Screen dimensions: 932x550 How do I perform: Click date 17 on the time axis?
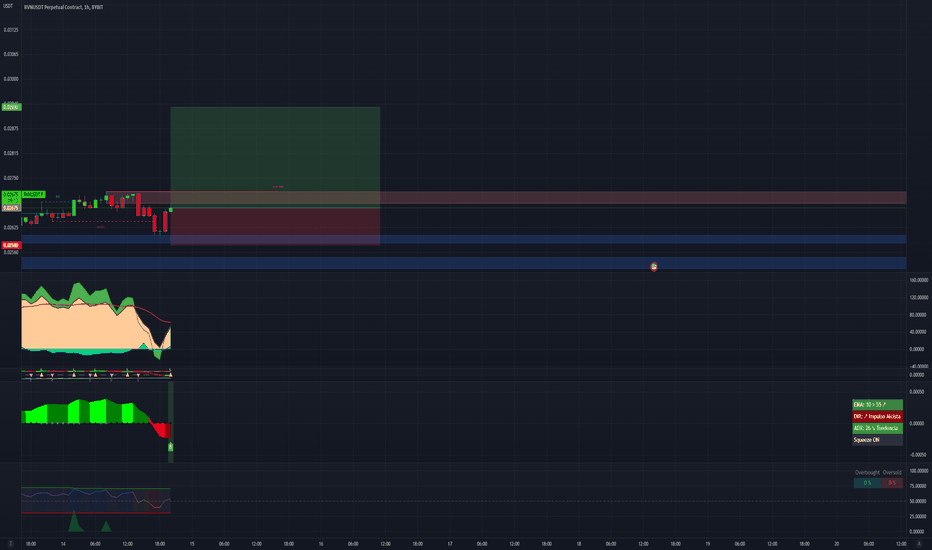450,543
